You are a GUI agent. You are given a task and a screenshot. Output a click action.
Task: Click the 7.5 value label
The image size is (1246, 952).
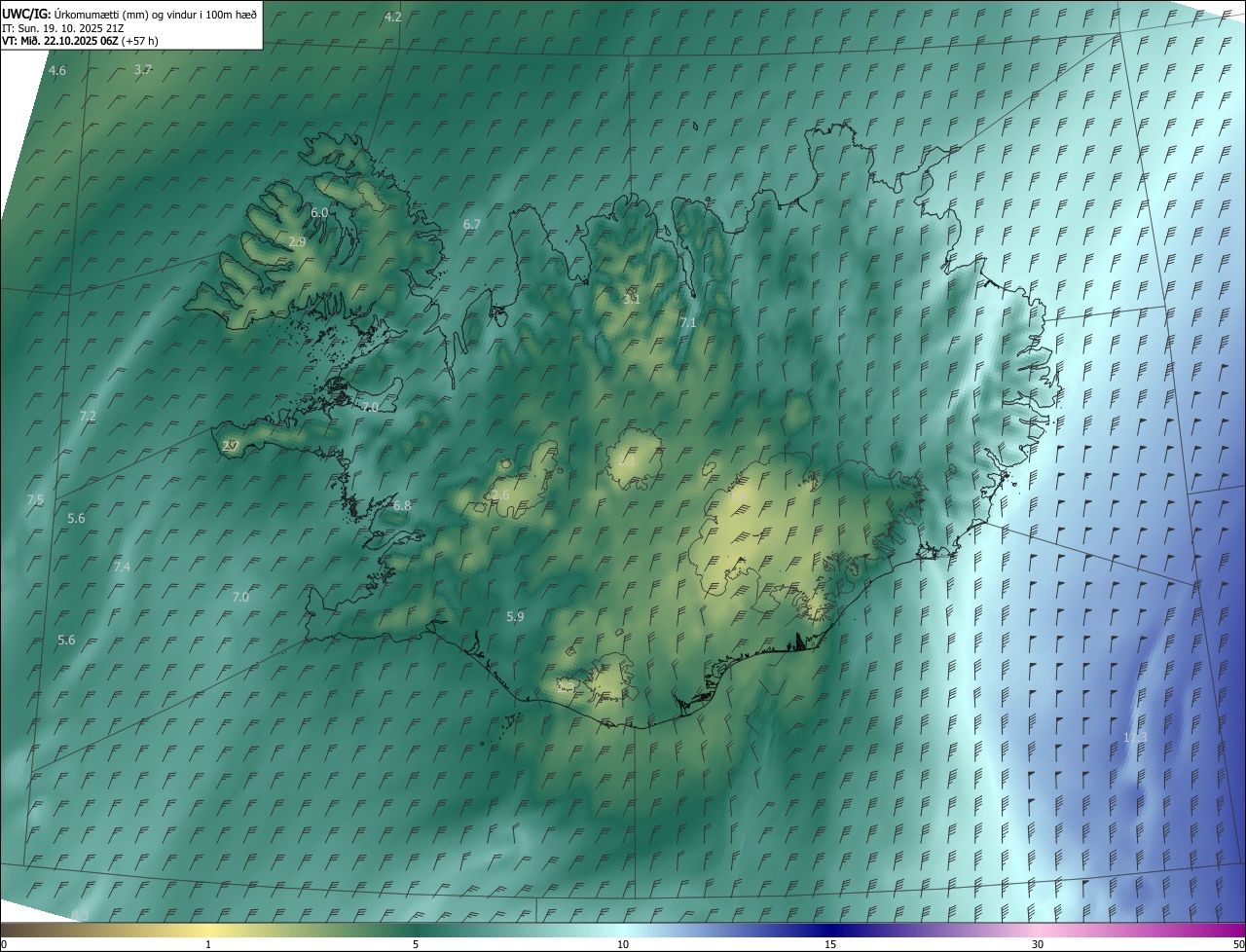click(x=35, y=499)
